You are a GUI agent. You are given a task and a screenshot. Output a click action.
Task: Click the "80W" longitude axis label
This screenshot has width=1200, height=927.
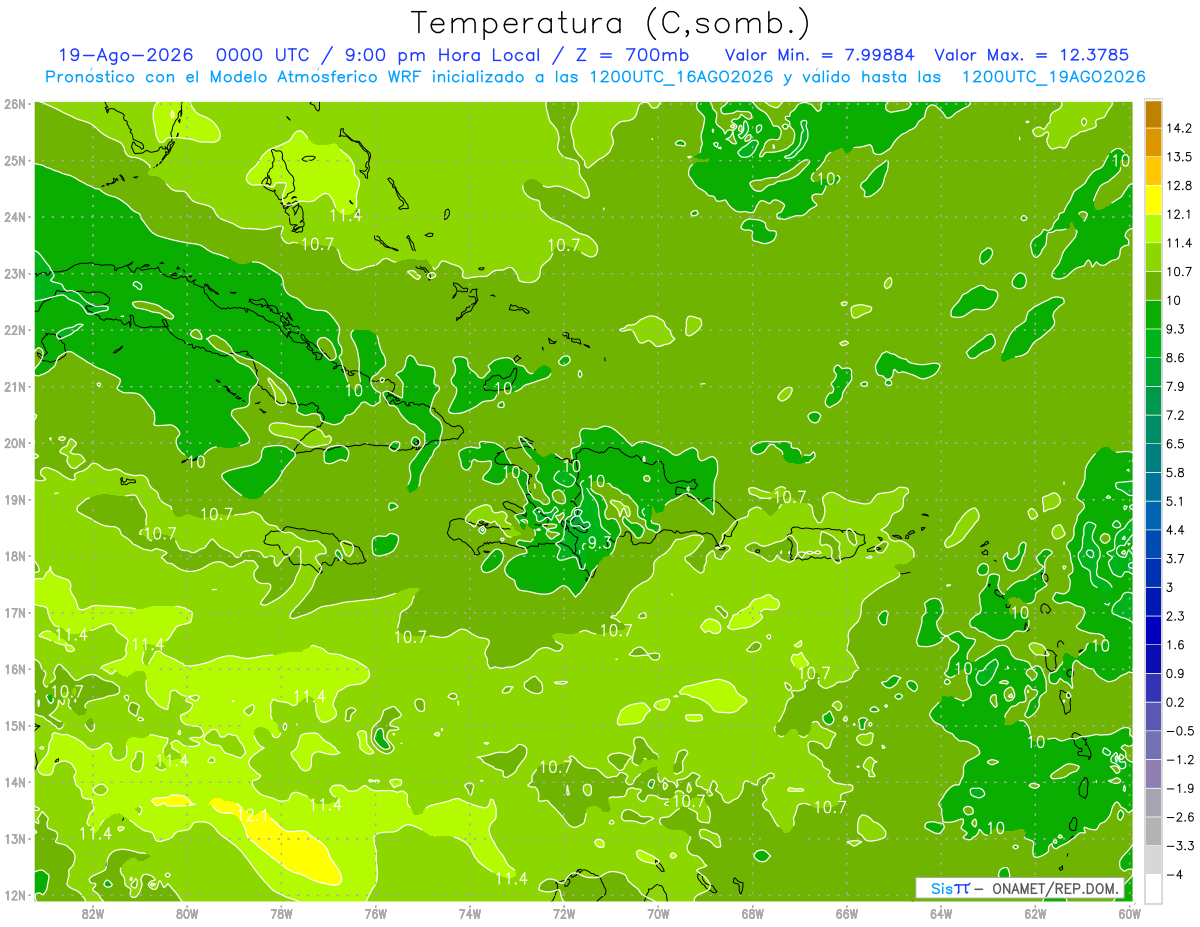pos(187,913)
